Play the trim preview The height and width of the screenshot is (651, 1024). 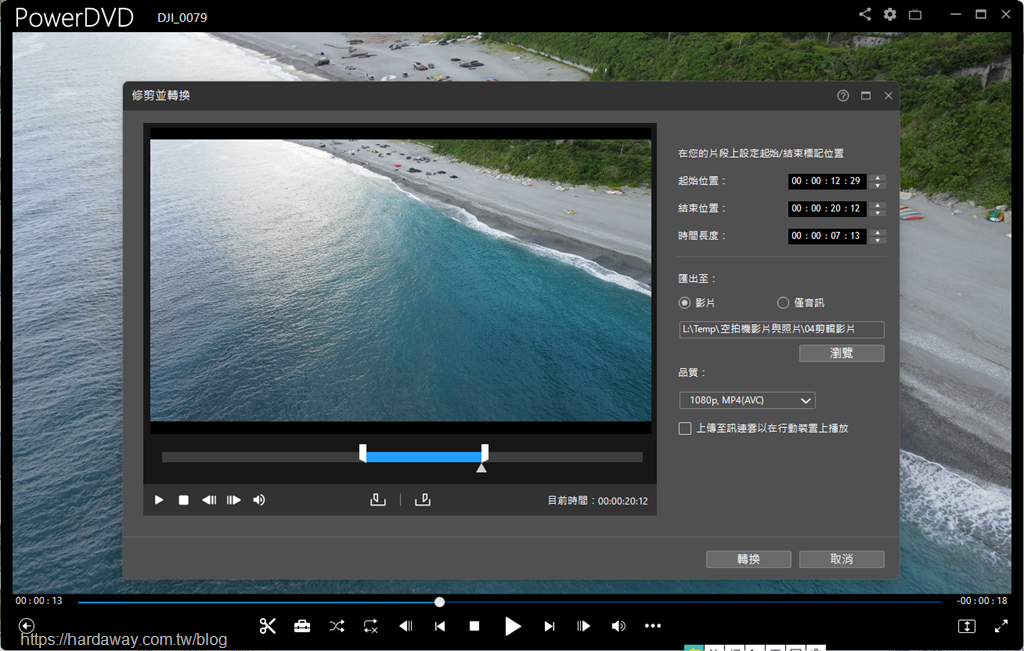pyautogui.click(x=159, y=500)
